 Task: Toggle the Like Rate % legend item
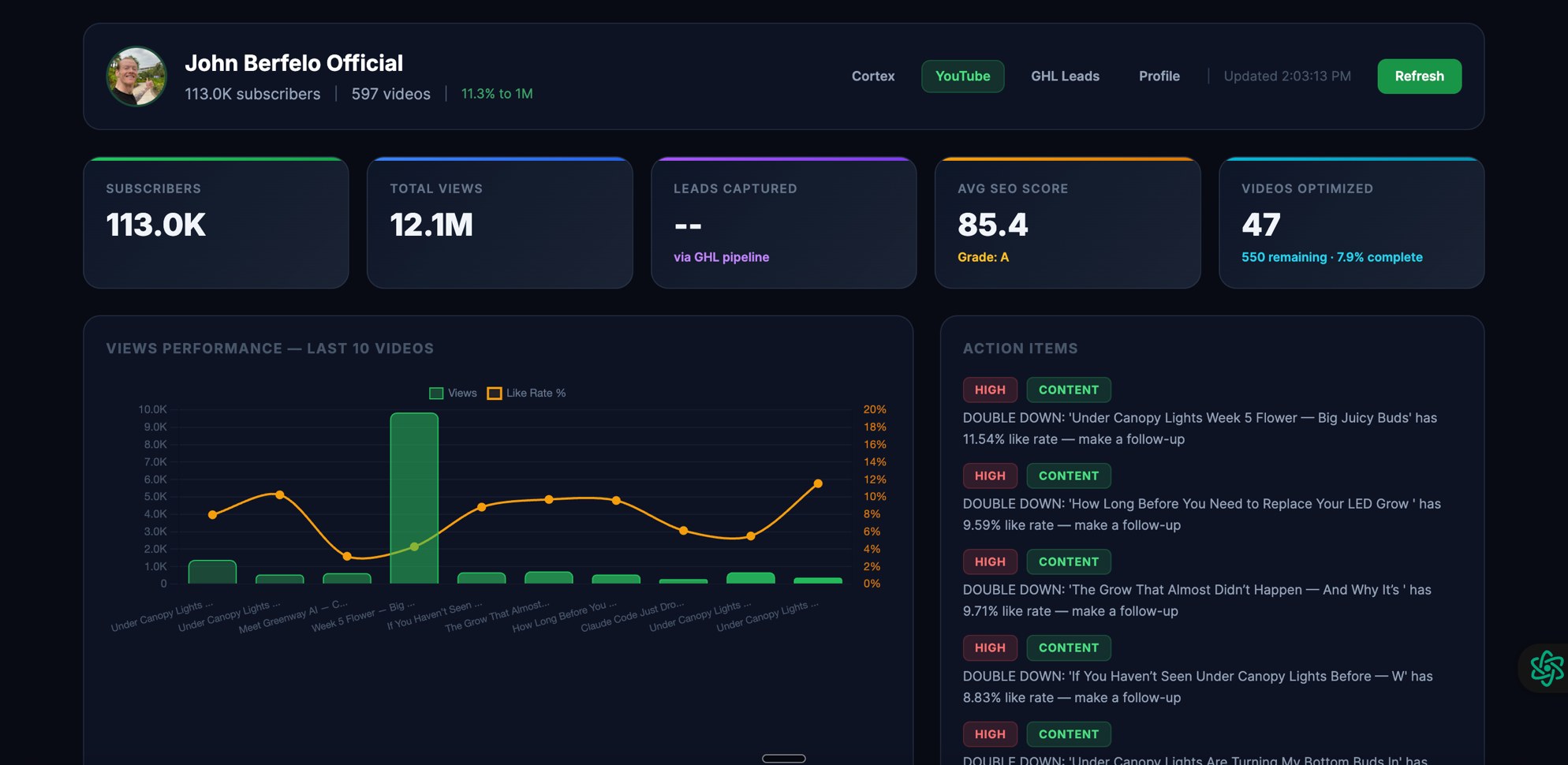click(526, 393)
